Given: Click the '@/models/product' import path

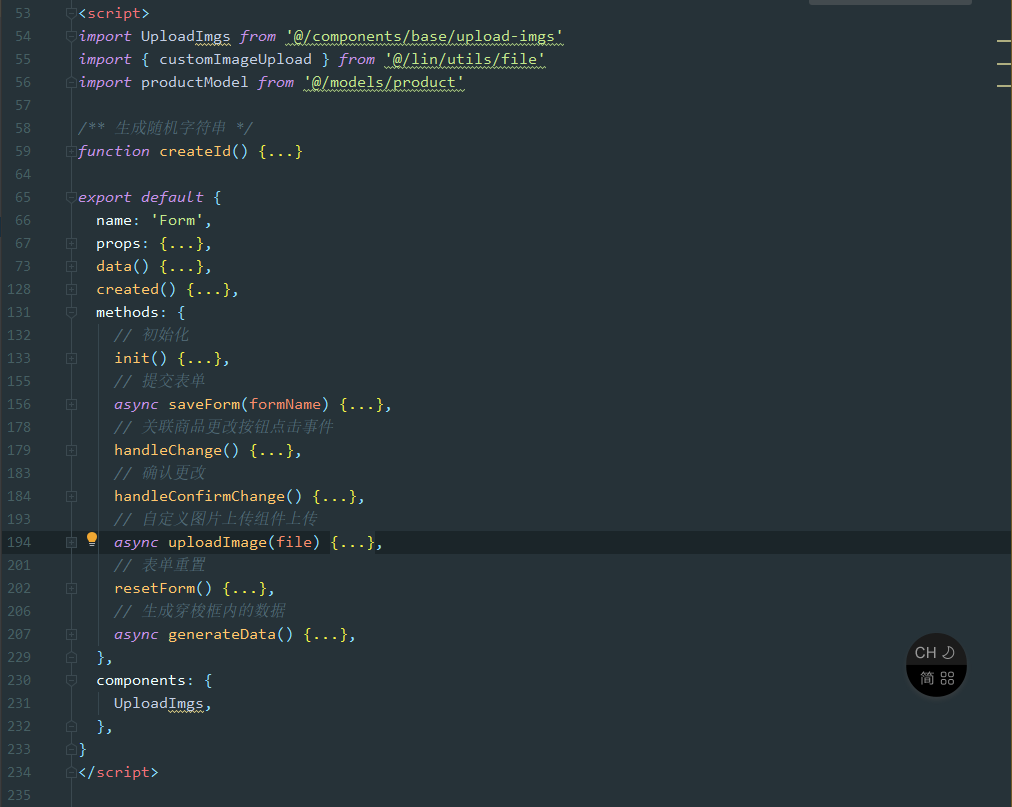Looking at the screenshot, I should pyautogui.click(x=383, y=83).
